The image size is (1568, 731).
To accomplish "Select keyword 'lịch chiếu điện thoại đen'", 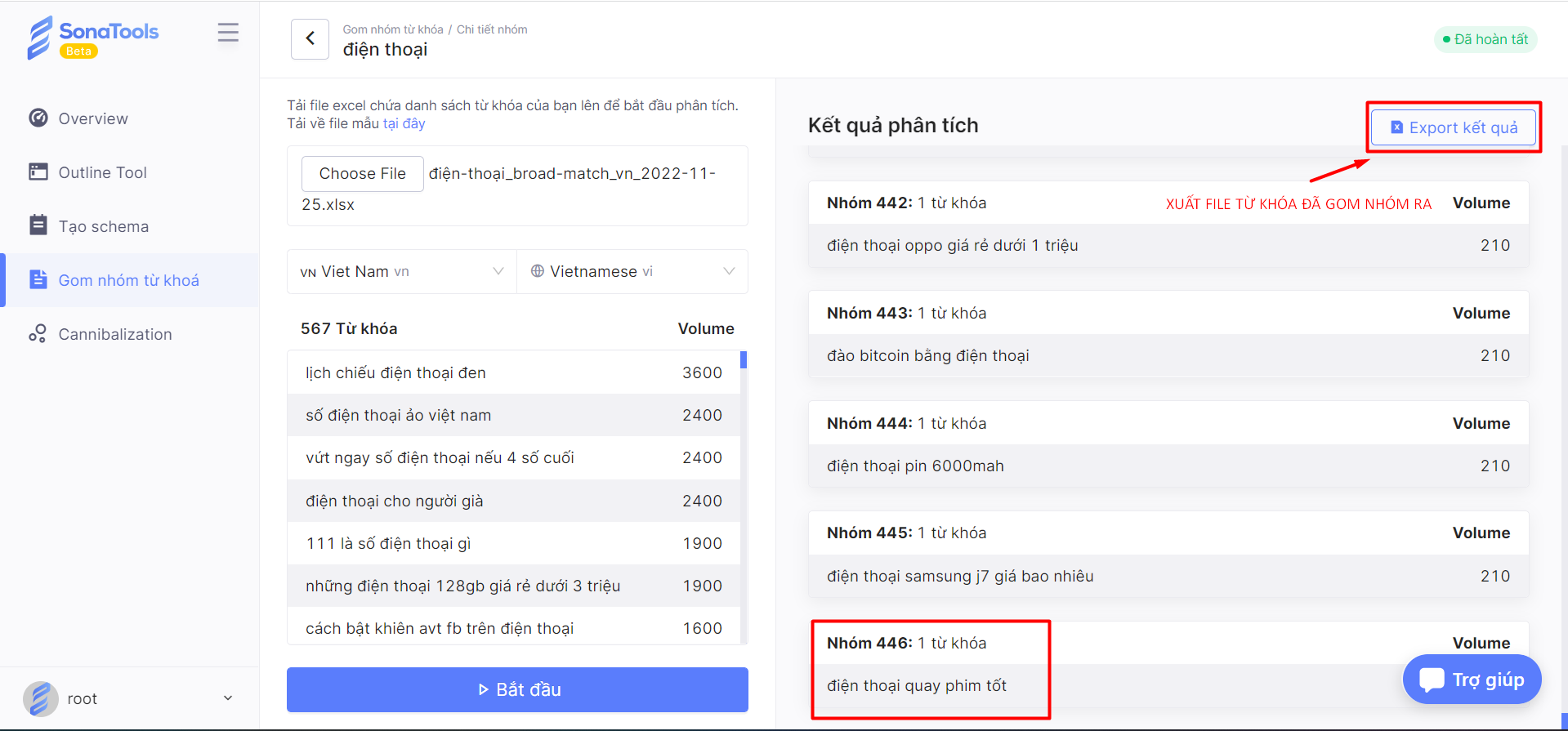I will [x=514, y=372].
